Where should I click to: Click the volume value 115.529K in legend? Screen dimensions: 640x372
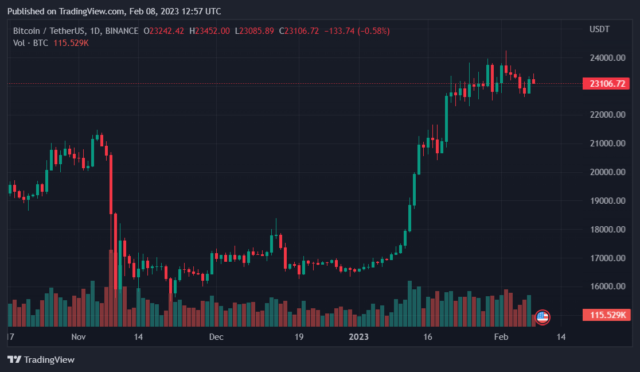coord(71,43)
